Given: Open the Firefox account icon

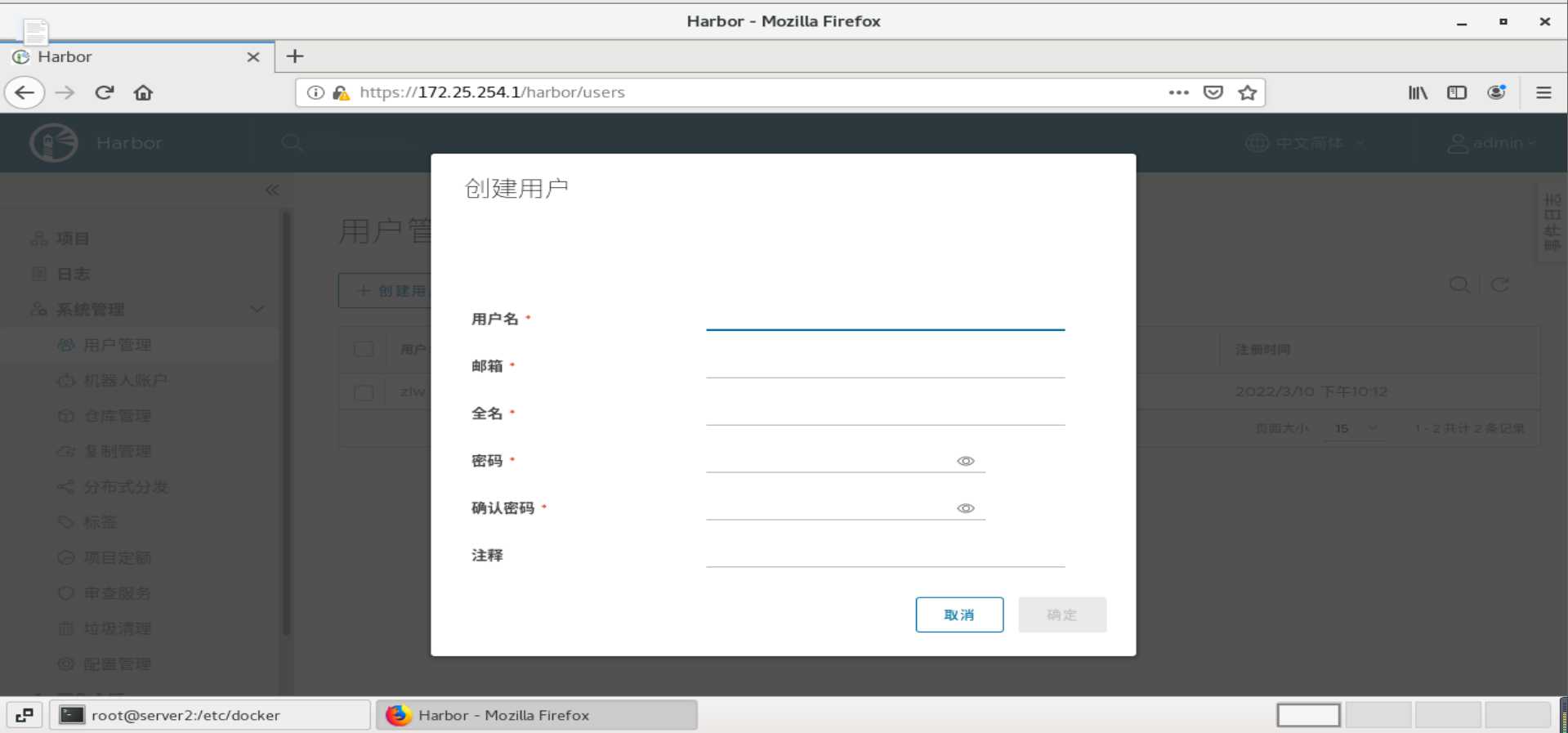Looking at the screenshot, I should point(1496,92).
